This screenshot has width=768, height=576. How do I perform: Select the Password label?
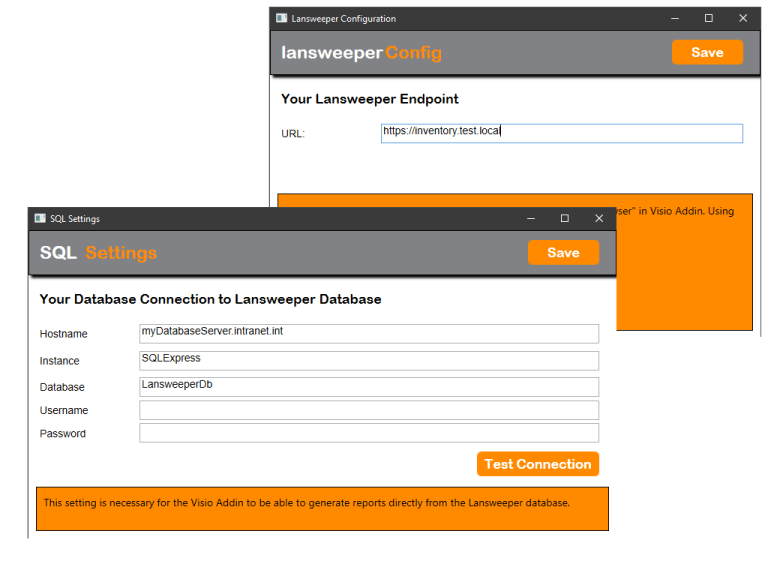(63, 433)
